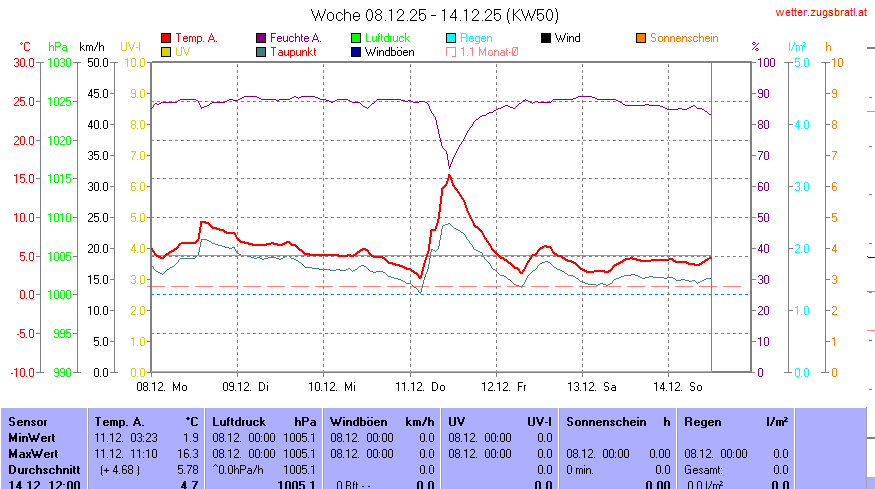This screenshot has height=489, width=875.
Task: Click the Sensor column header in table
Action: pos(28,423)
